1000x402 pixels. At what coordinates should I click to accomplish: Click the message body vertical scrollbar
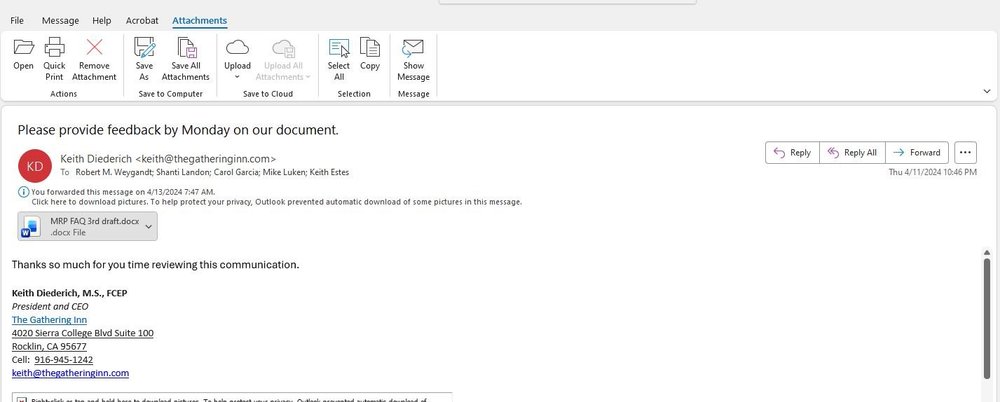coord(988,300)
